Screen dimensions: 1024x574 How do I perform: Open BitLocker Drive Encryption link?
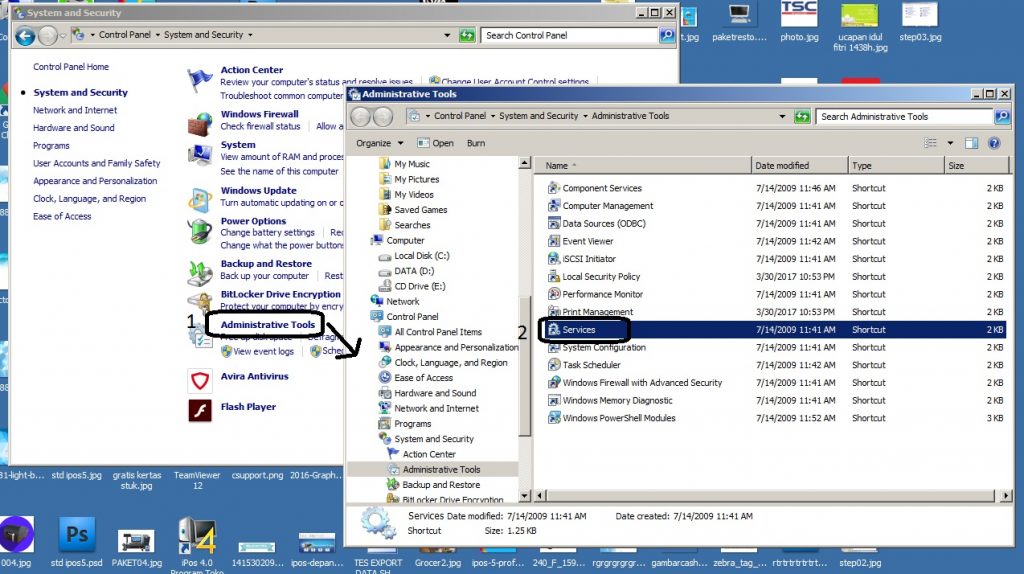coord(280,295)
